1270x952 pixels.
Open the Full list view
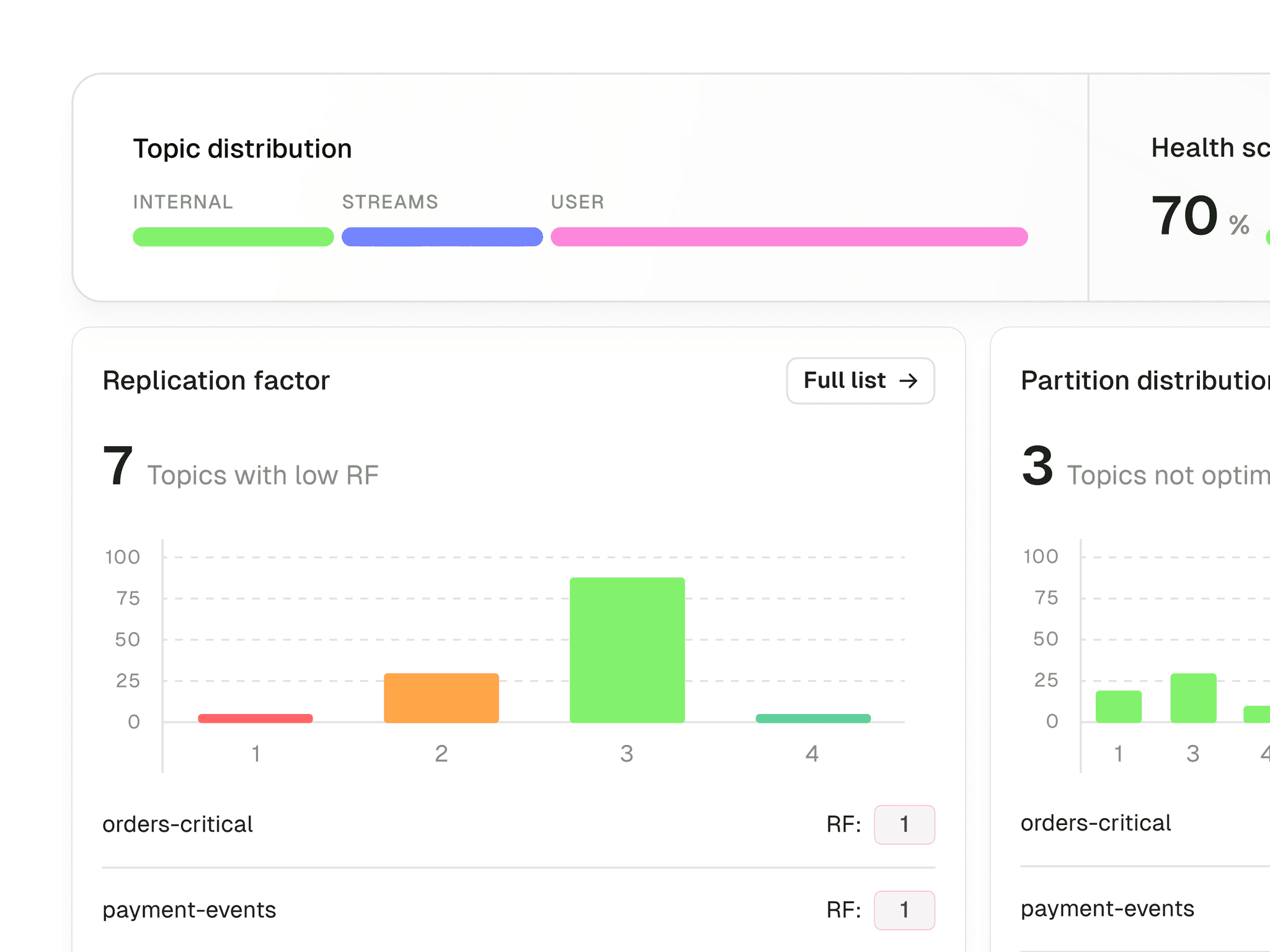click(x=860, y=381)
